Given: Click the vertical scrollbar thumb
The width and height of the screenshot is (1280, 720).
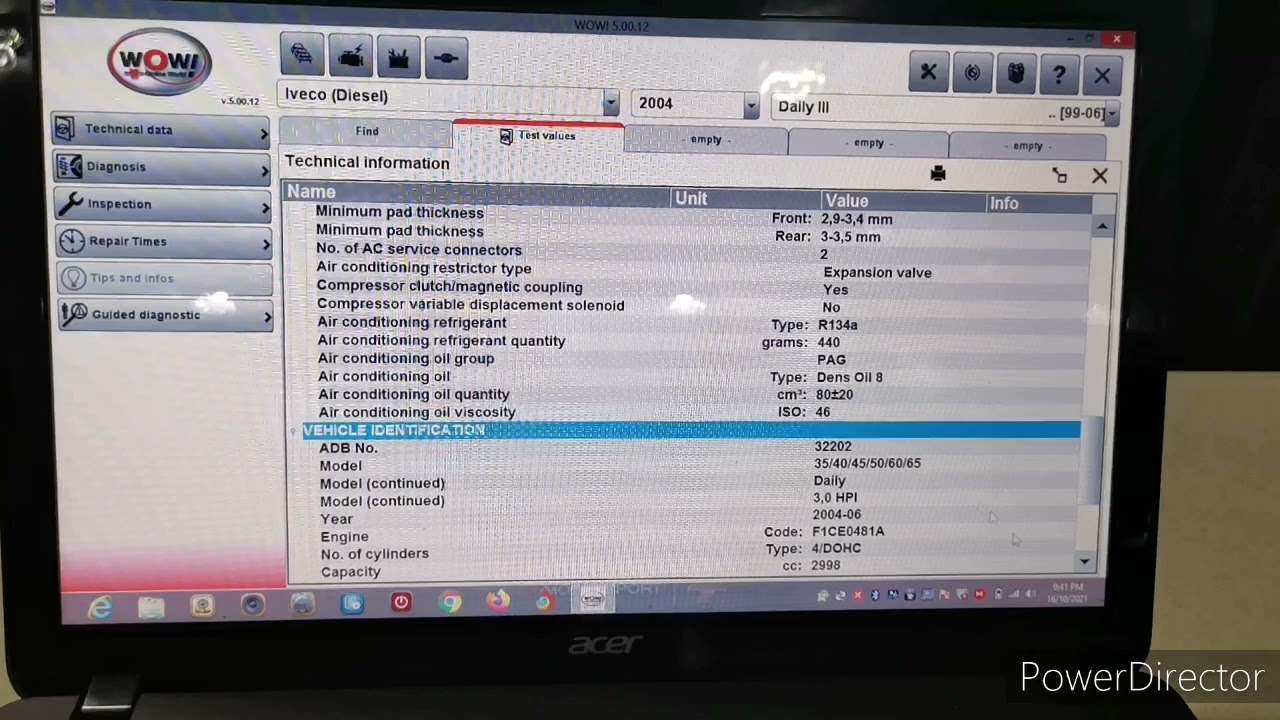Looking at the screenshot, I should click(1092, 460).
